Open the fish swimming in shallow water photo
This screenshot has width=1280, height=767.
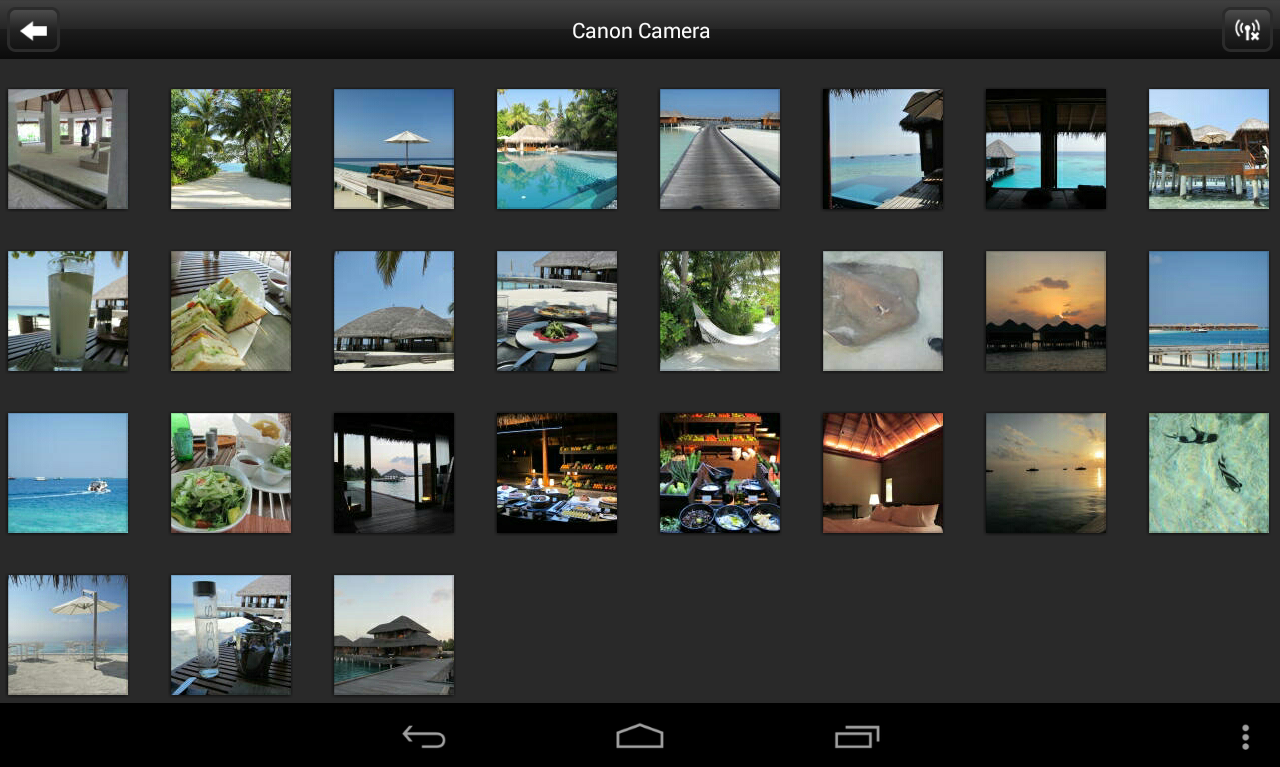pos(1208,472)
